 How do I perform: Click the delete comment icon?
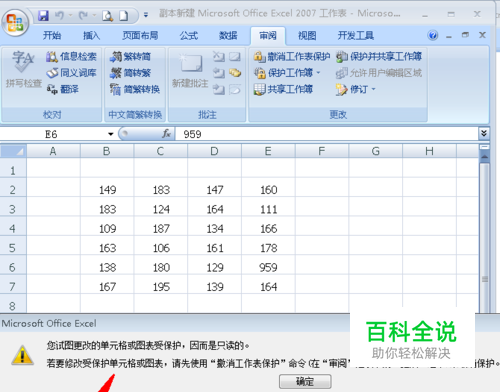(x=219, y=57)
